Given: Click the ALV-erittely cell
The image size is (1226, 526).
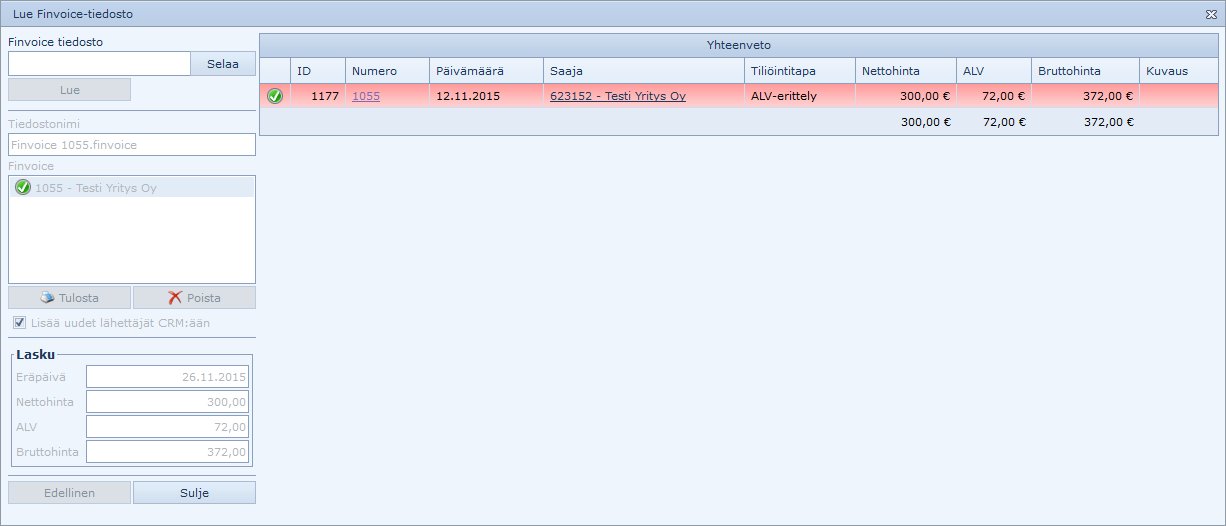Looking at the screenshot, I should point(800,97).
